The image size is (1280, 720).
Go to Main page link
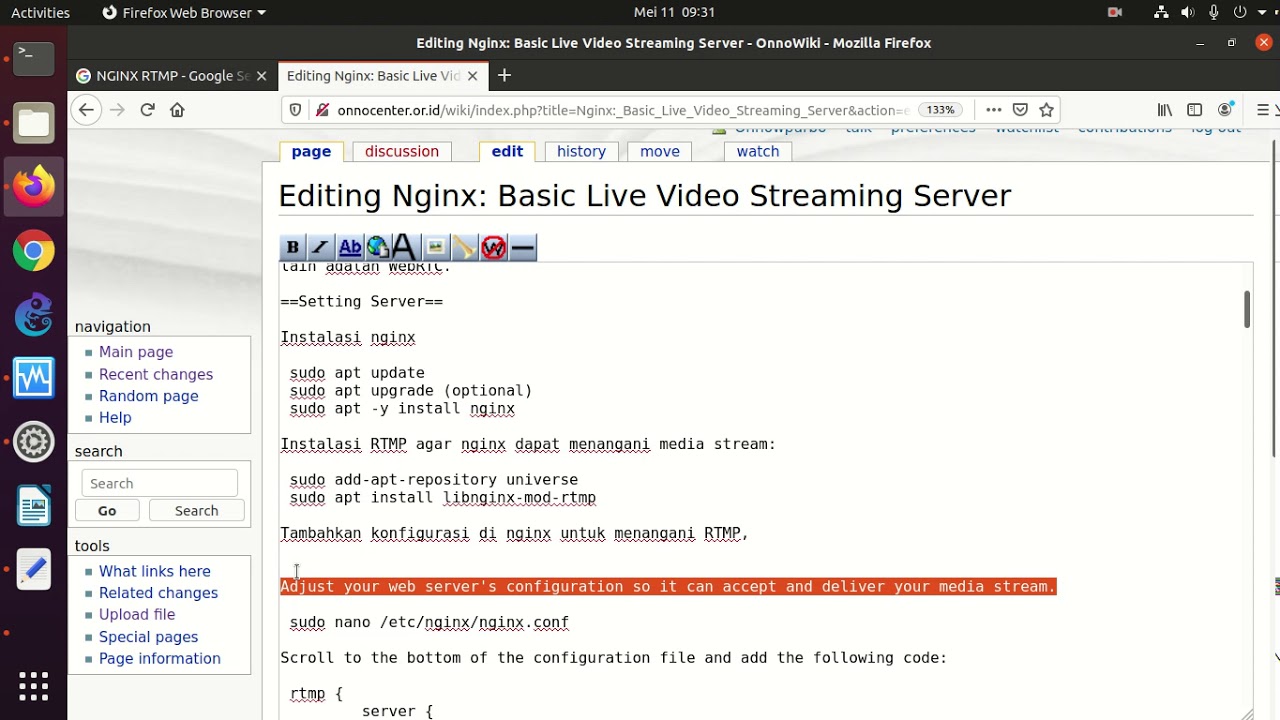(x=136, y=352)
